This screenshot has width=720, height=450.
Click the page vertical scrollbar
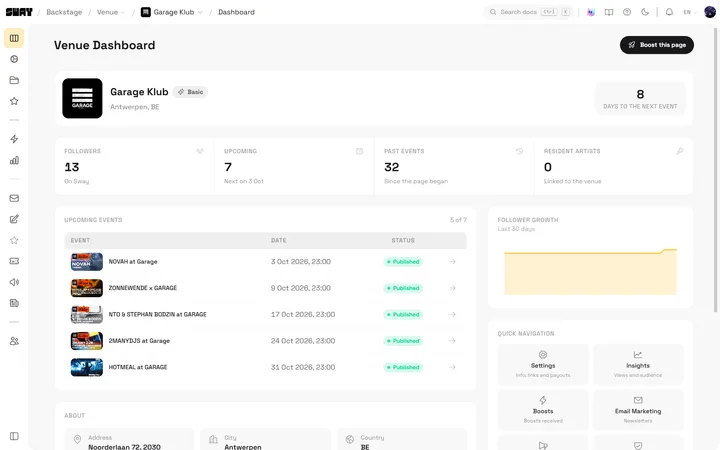point(715,170)
